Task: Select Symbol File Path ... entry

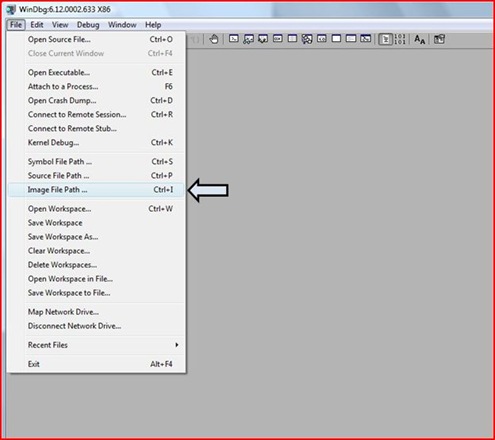Action: (96, 162)
